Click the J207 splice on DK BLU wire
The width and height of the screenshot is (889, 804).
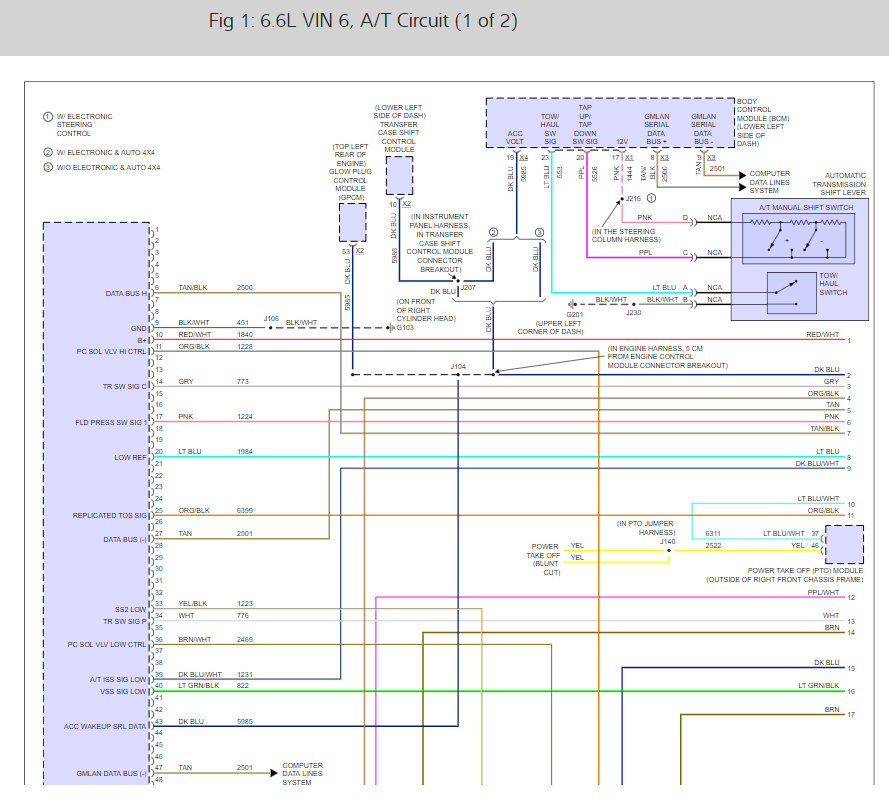click(x=458, y=283)
